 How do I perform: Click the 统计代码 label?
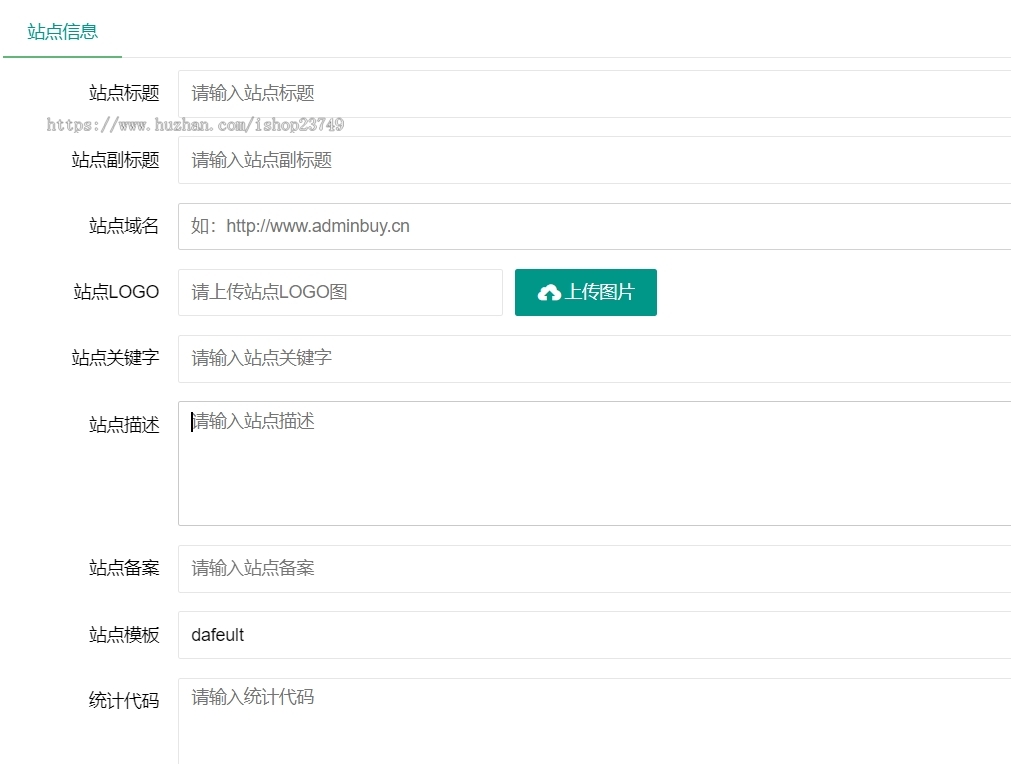tap(124, 701)
